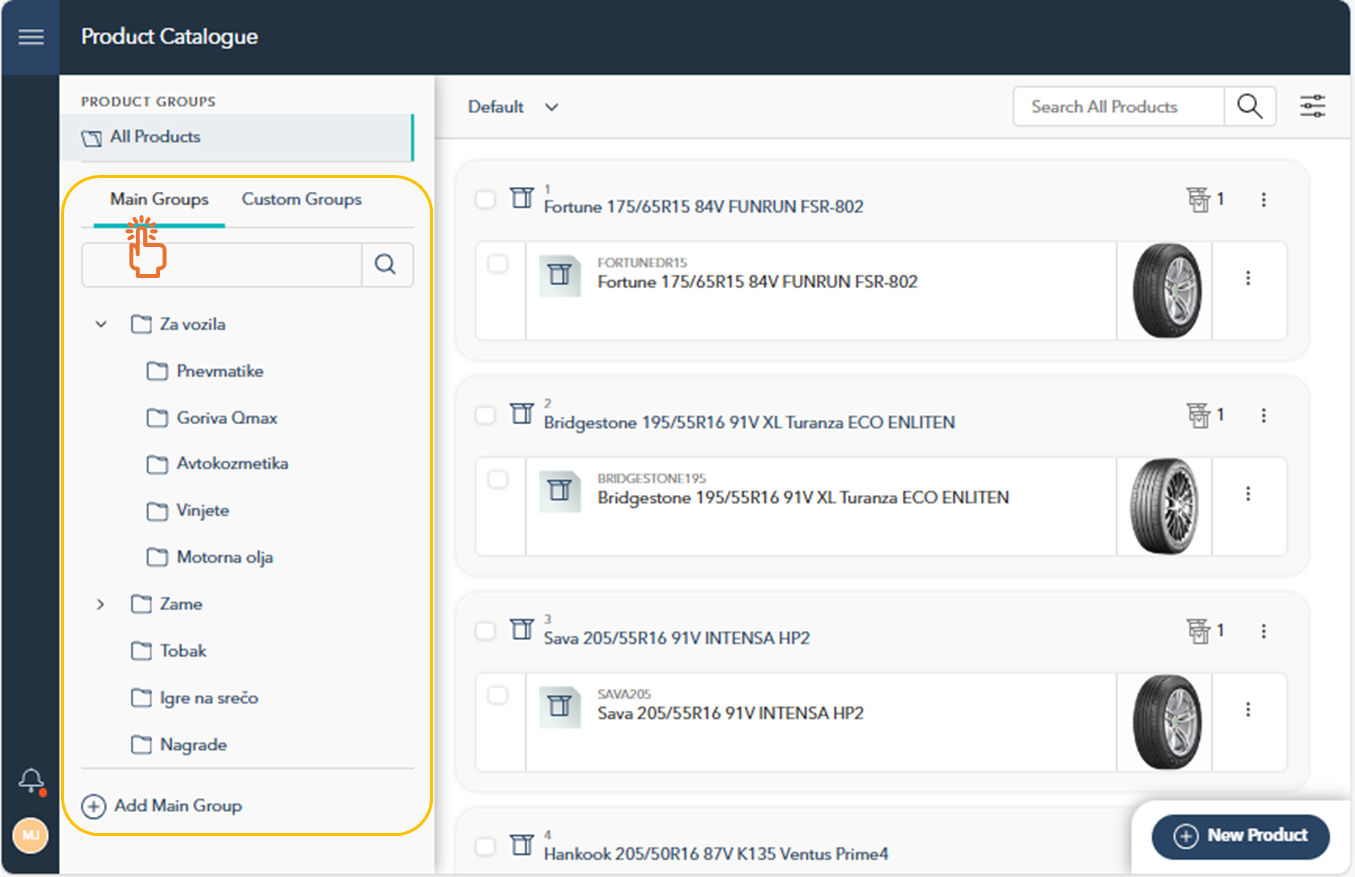
Task: Open three-dot menu for Bridgestone product group header
Action: [x=1264, y=415]
